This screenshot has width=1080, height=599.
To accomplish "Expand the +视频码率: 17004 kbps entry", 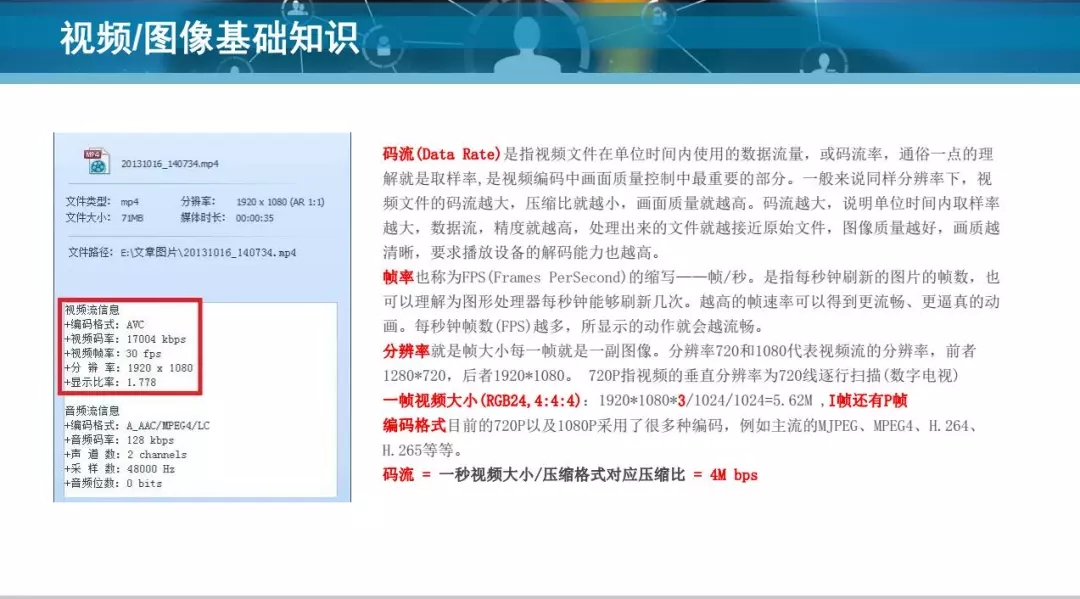I will [125, 339].
